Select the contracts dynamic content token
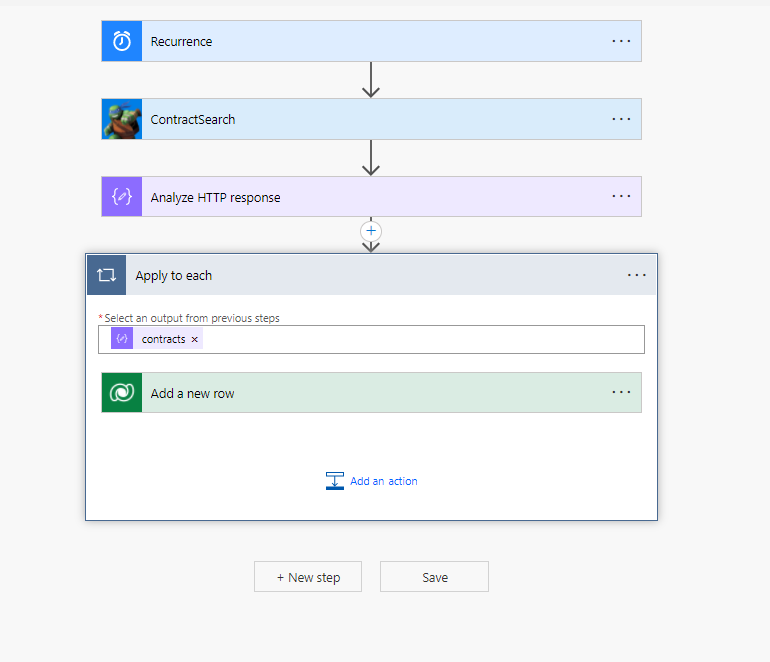 coord(157,339)
